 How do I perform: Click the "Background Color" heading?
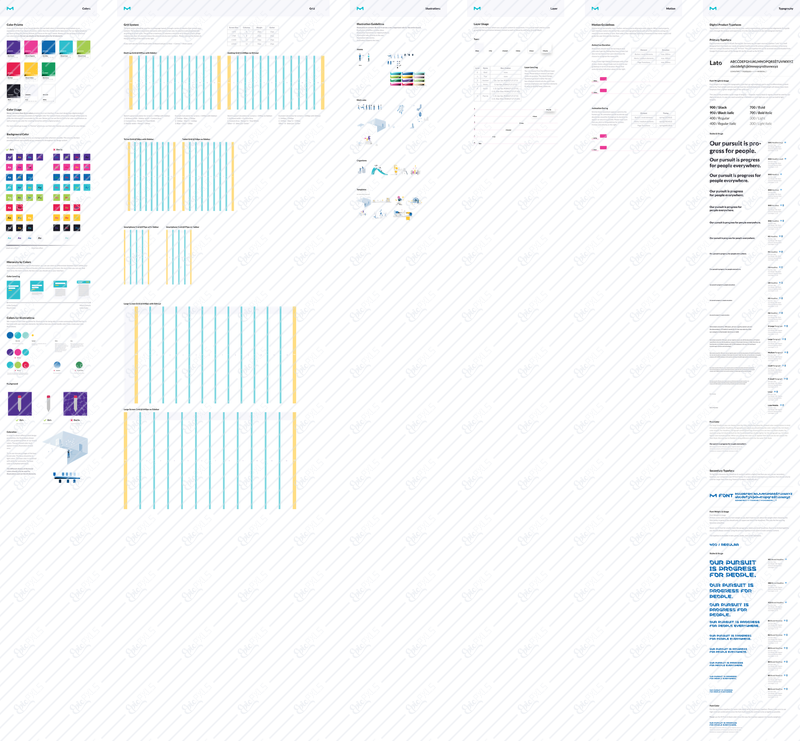[x=18, y=134]
